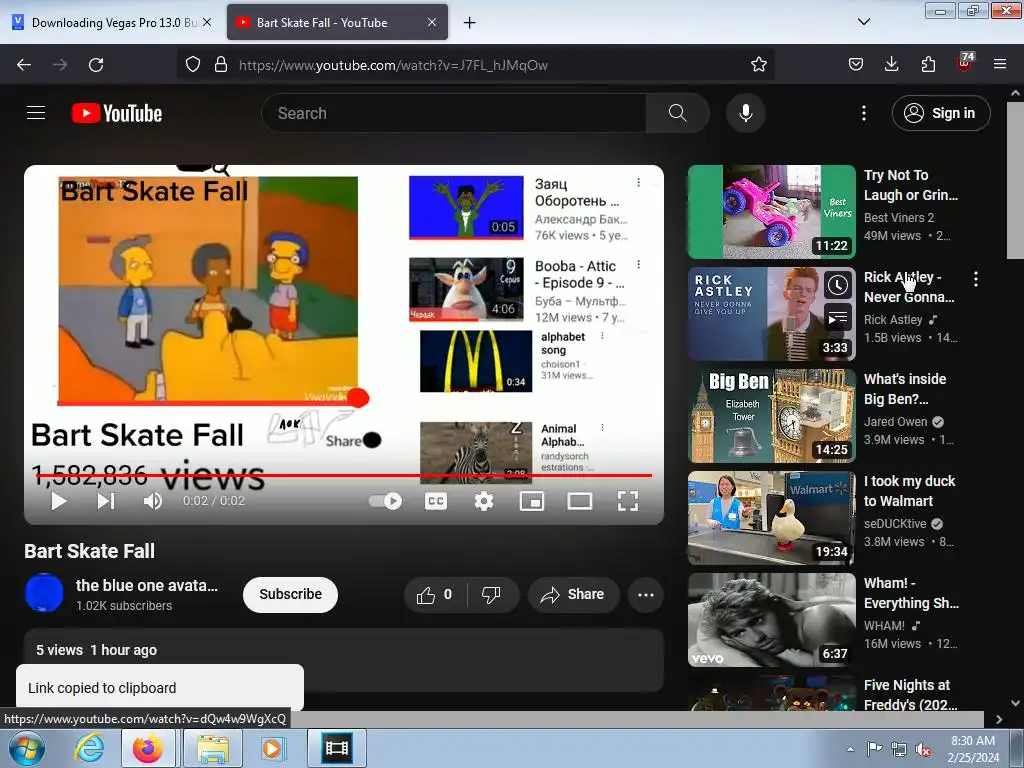Open YouTube settings three-dot menu
The image size is (1024, 768).
(x=863, y=113)
